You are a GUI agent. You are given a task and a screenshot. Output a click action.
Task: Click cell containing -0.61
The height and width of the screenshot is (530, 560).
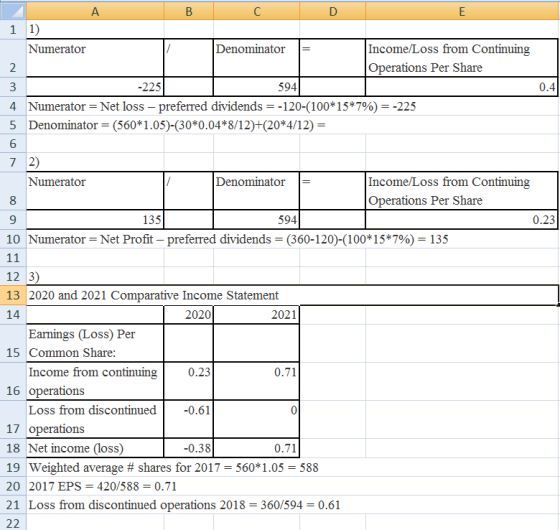(x=189, y=419)
